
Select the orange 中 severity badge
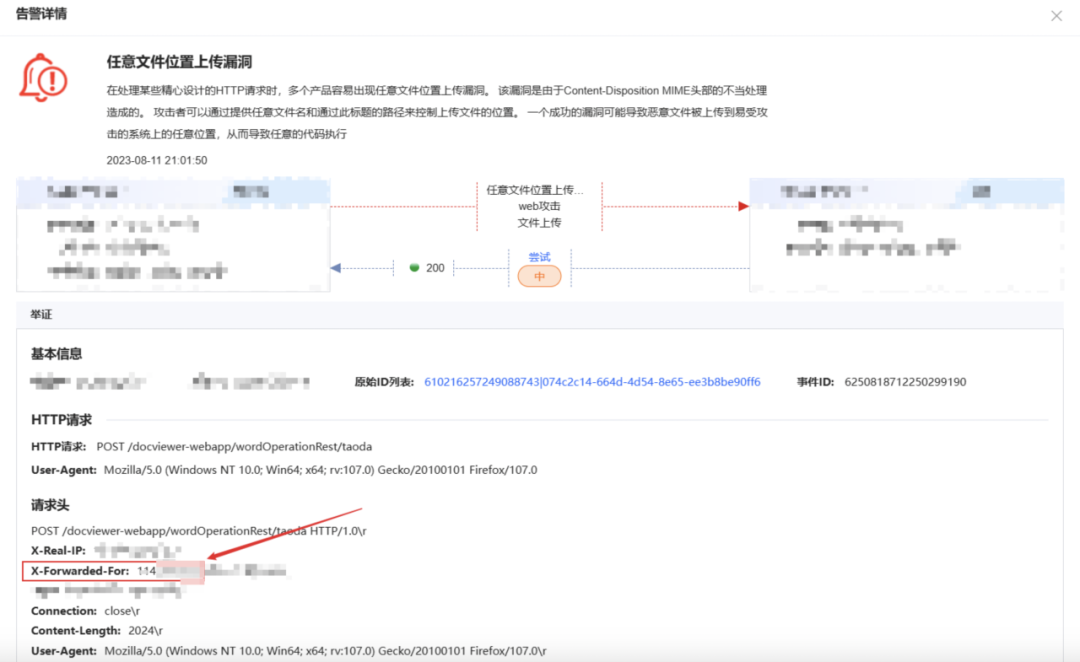539,277
